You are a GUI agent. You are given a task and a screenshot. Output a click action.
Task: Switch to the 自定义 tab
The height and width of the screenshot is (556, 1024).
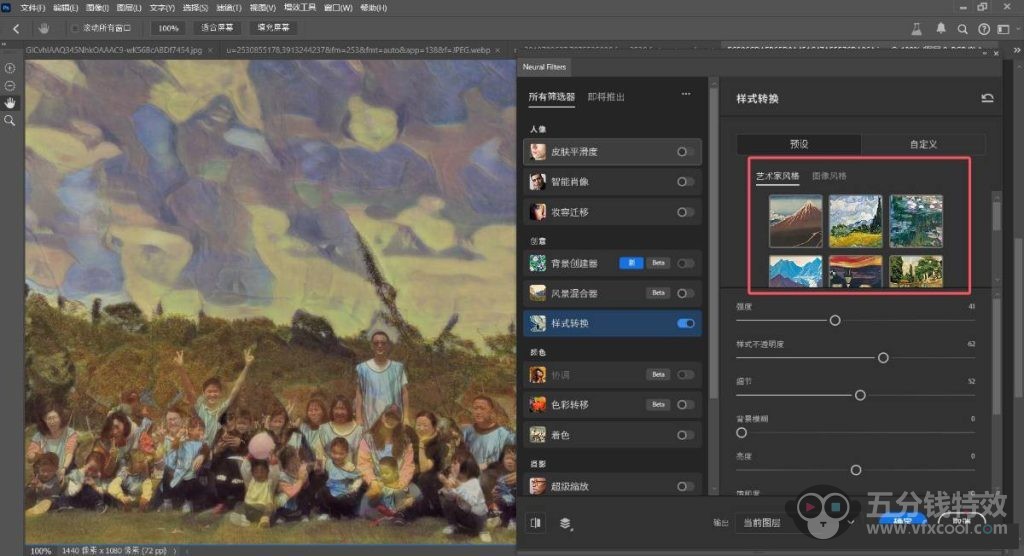[x=923, y=144]
